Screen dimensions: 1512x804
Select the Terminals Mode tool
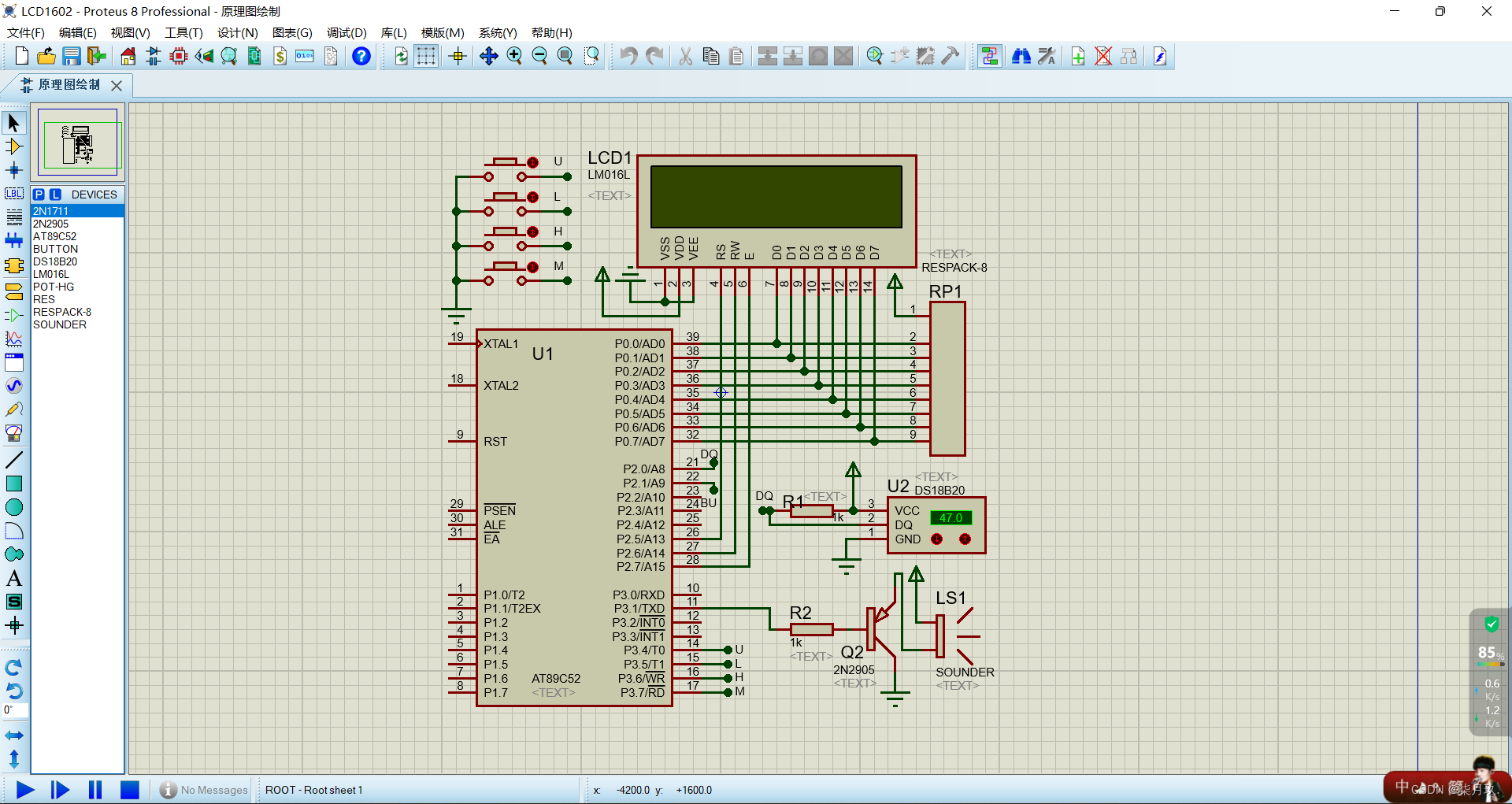pyautogui.click(x=14, y=291)
